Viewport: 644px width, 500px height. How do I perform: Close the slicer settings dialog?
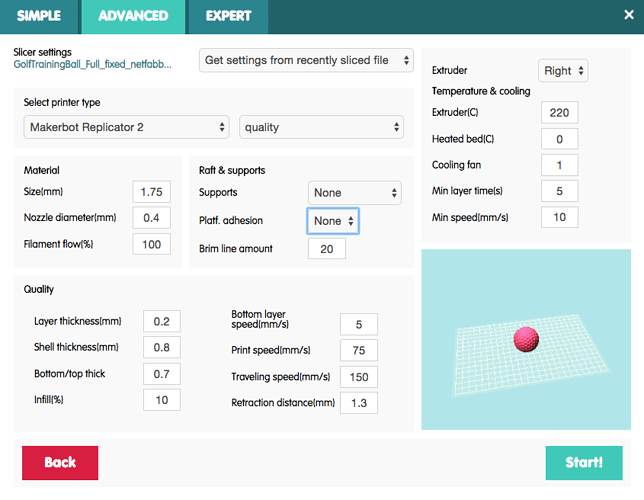[x=628, y=15]
